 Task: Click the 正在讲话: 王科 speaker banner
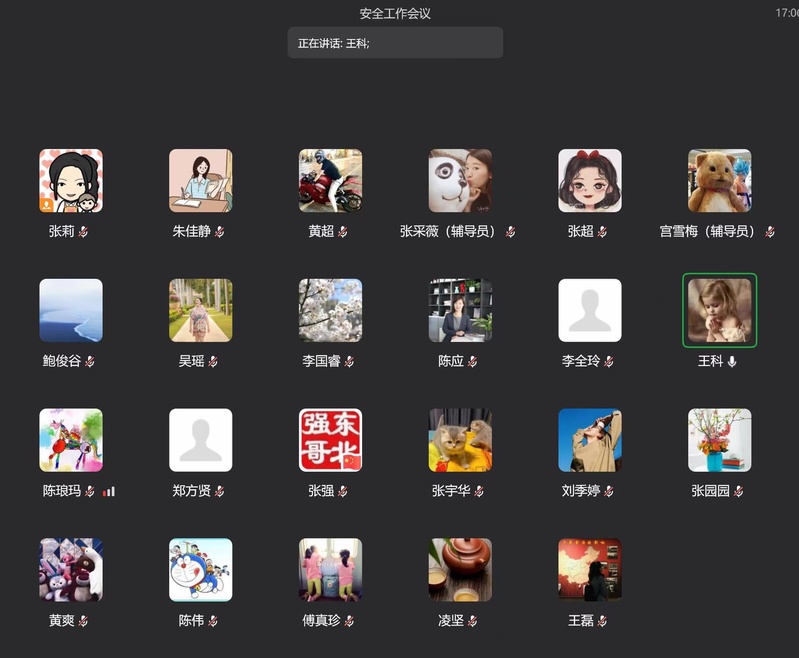pyautogui.click(x=395, y=43)
